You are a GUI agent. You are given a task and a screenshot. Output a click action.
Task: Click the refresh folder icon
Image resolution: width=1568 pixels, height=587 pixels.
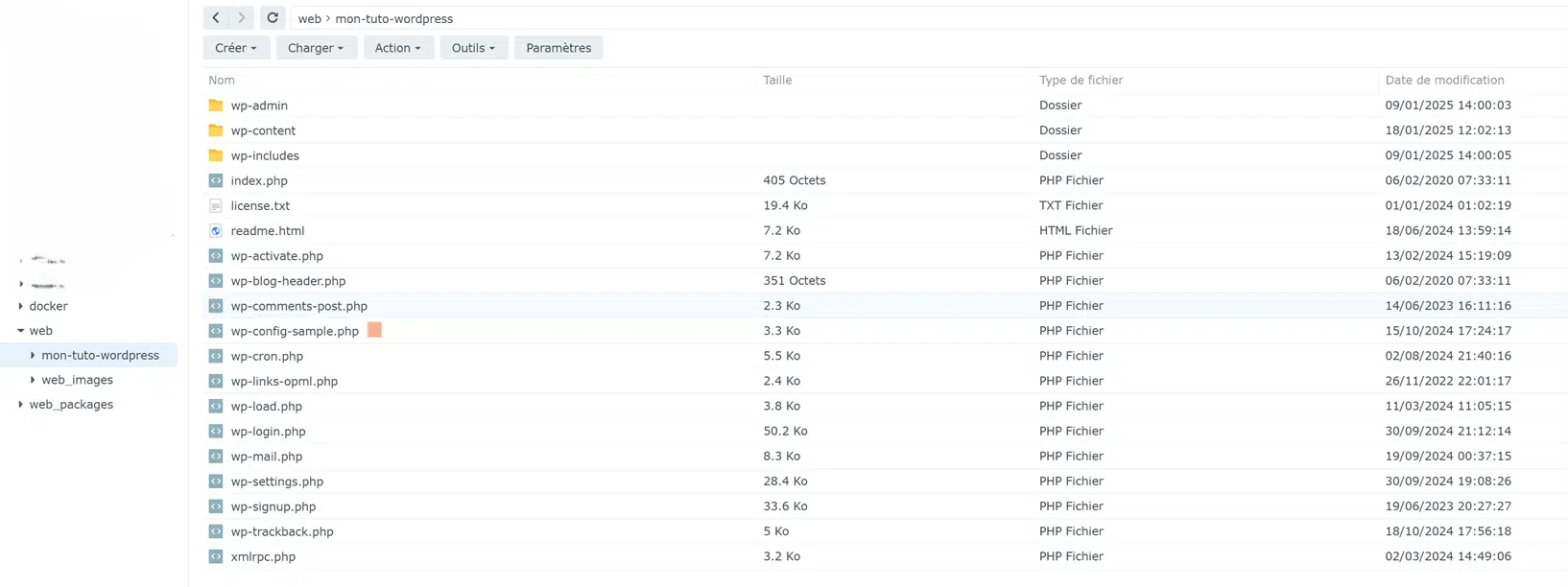[273, 18]
